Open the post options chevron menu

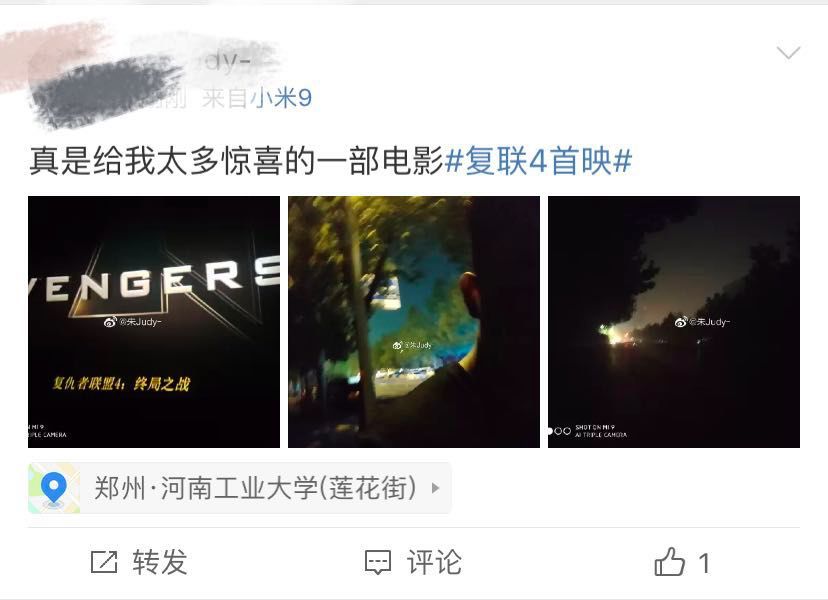click(x=788, y=52)
